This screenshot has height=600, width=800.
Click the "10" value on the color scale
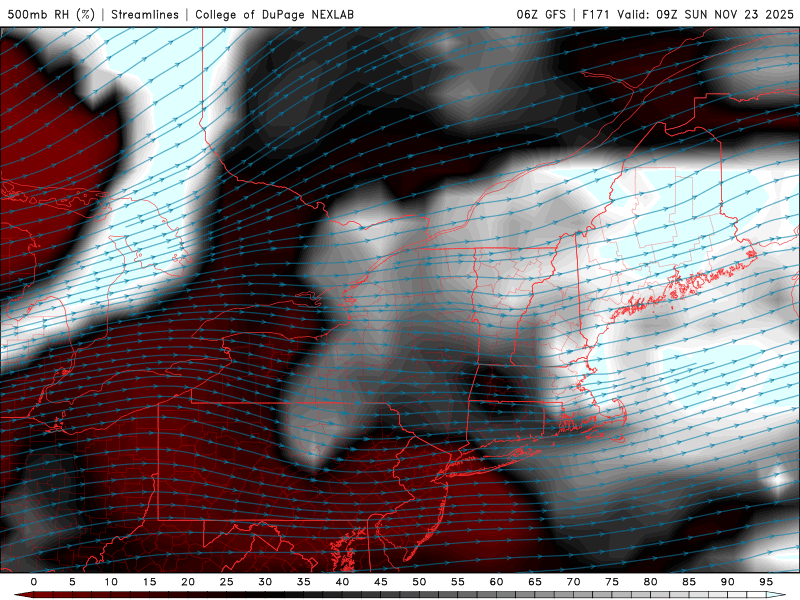point(111,582)
